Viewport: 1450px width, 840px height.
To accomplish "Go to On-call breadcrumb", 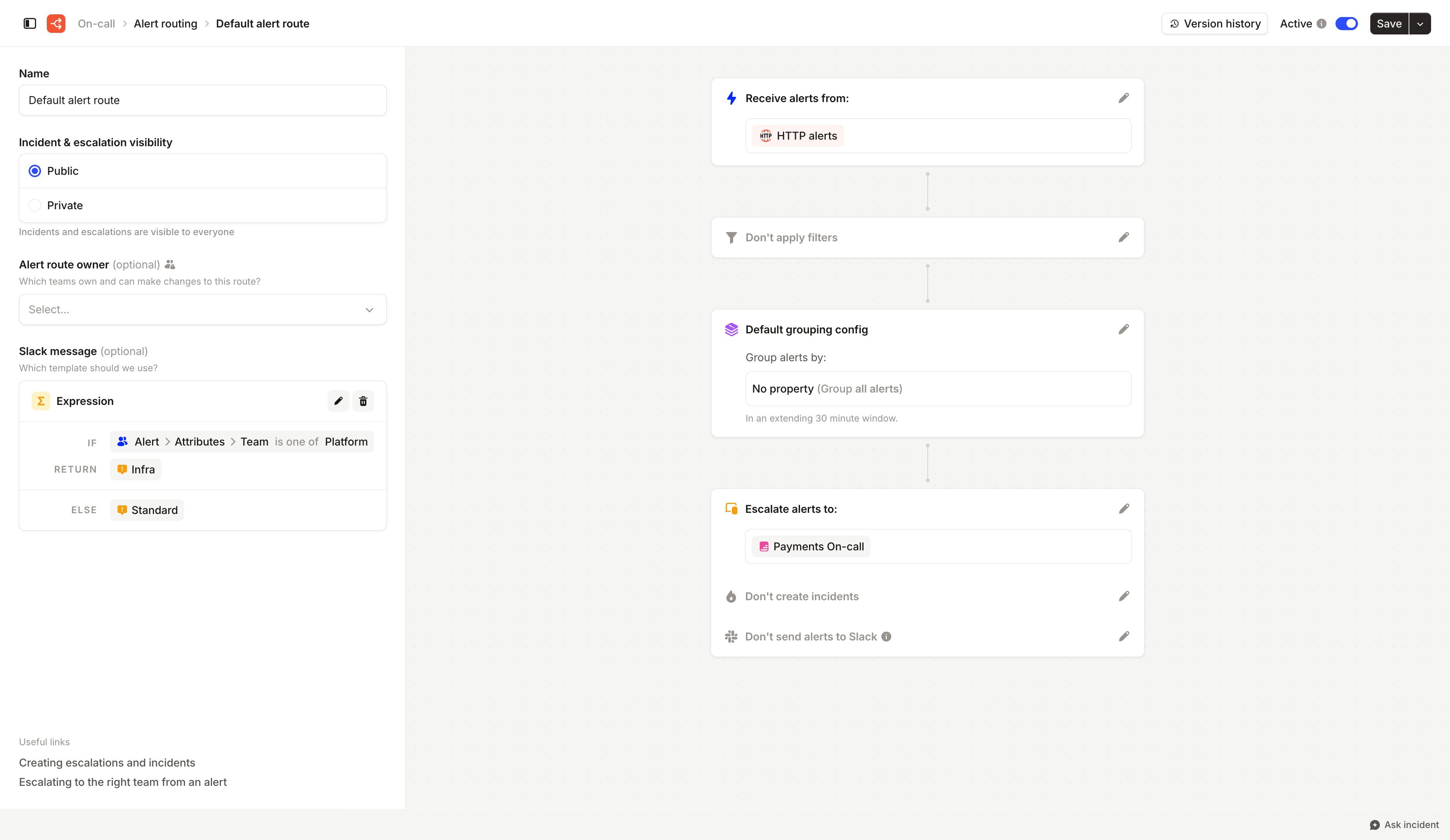I will click(96, 24).
